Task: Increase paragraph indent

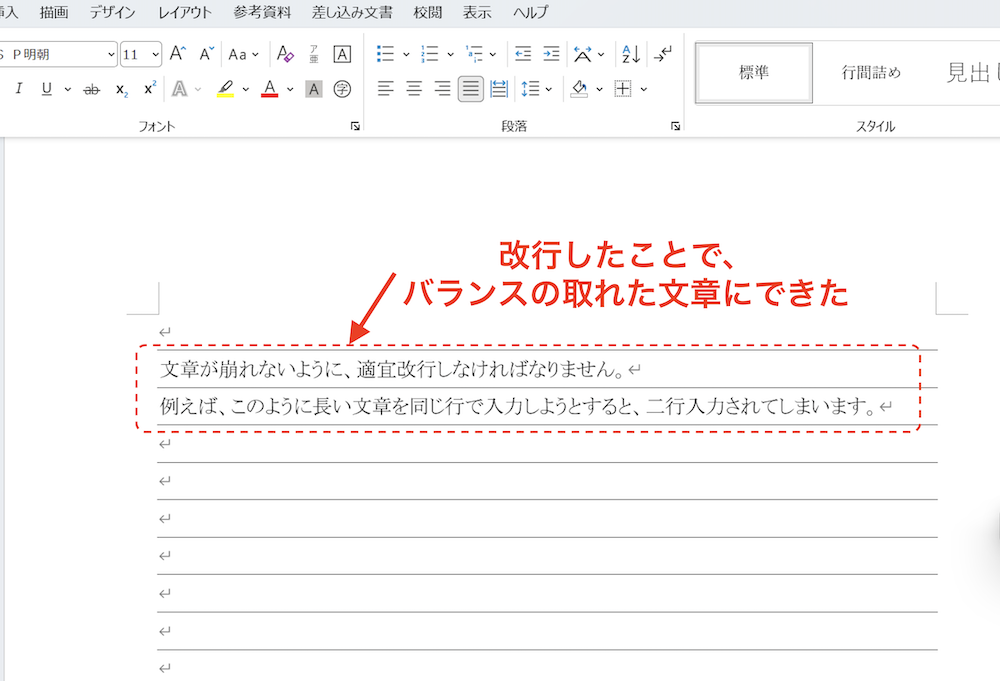Action: click(x=551, y=54)
